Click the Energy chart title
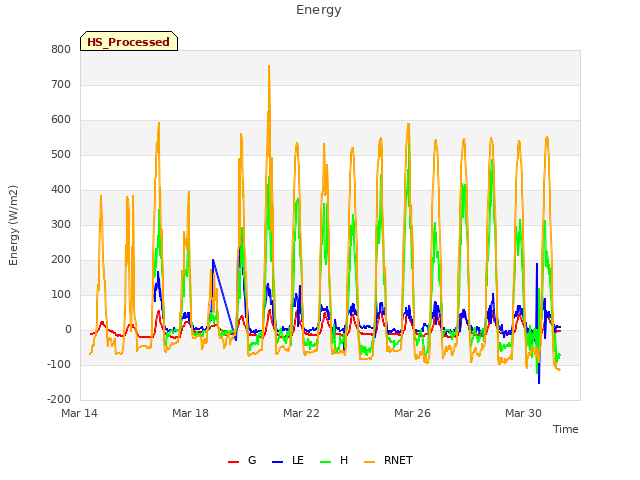This screenshot has height=480, width=640. coord(319,10)
